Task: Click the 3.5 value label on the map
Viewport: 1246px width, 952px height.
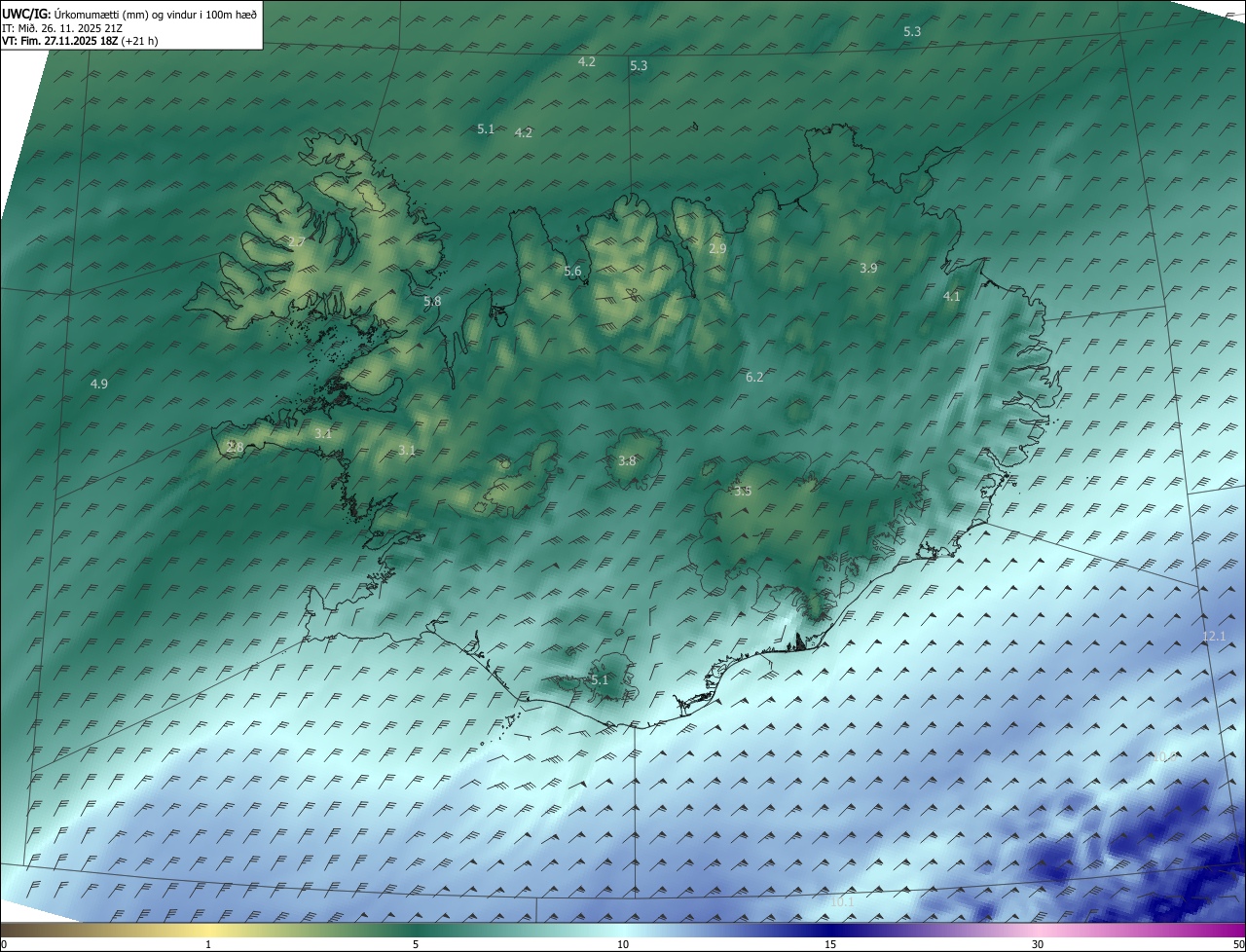Action: (743, 492)
